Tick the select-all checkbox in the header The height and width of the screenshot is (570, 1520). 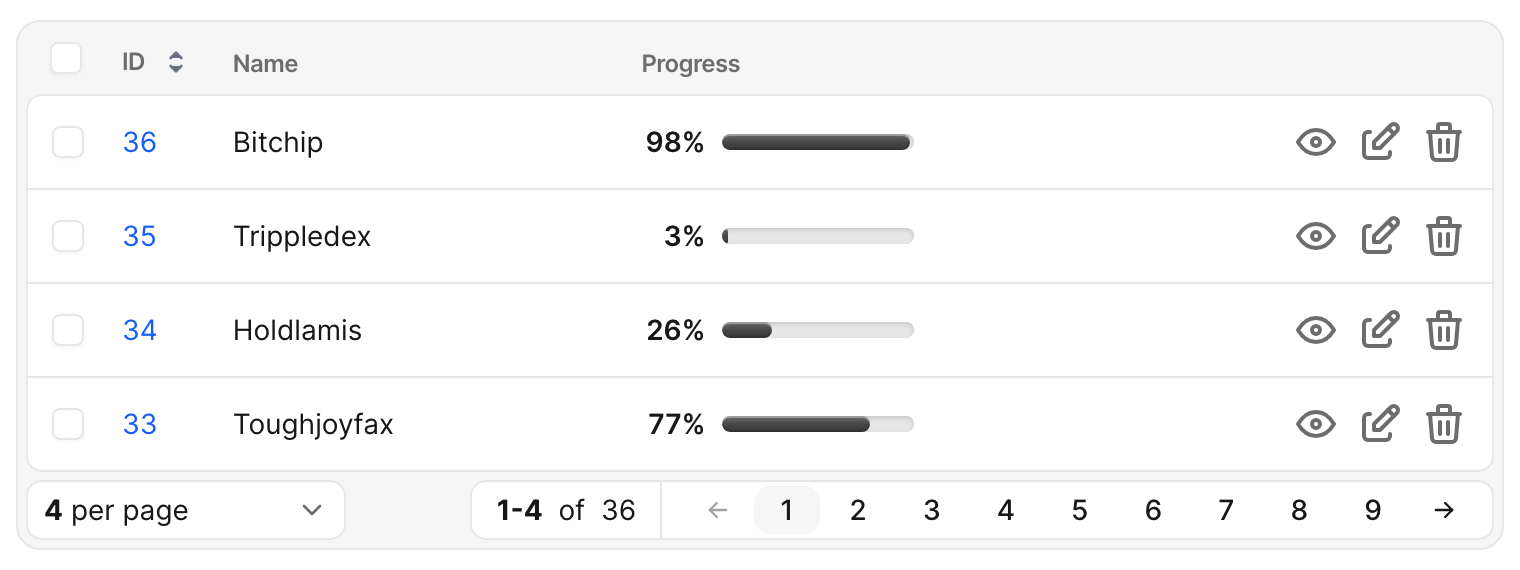click(66, 59)
